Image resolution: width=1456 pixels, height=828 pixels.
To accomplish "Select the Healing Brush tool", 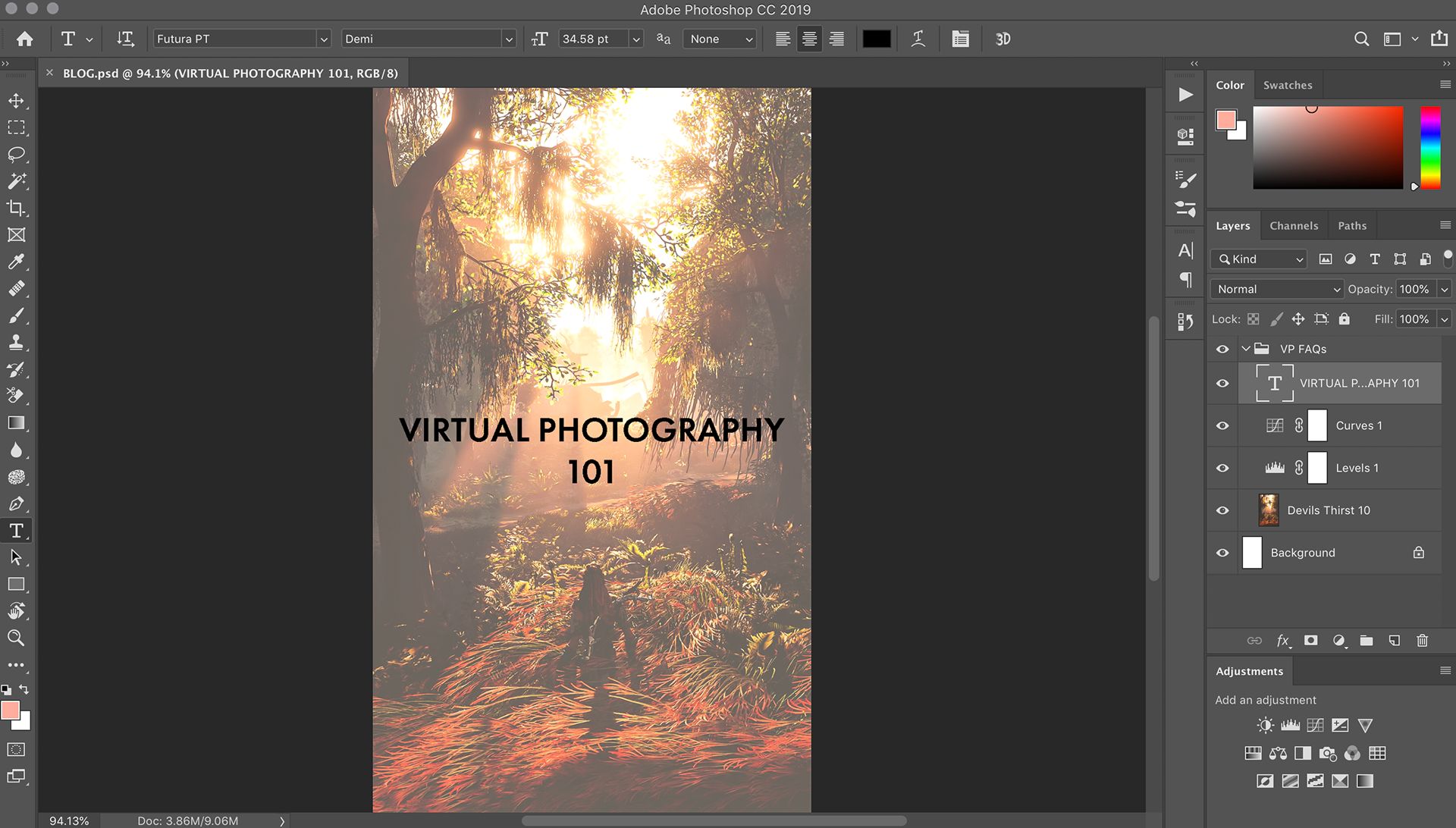I will point(16,289).
